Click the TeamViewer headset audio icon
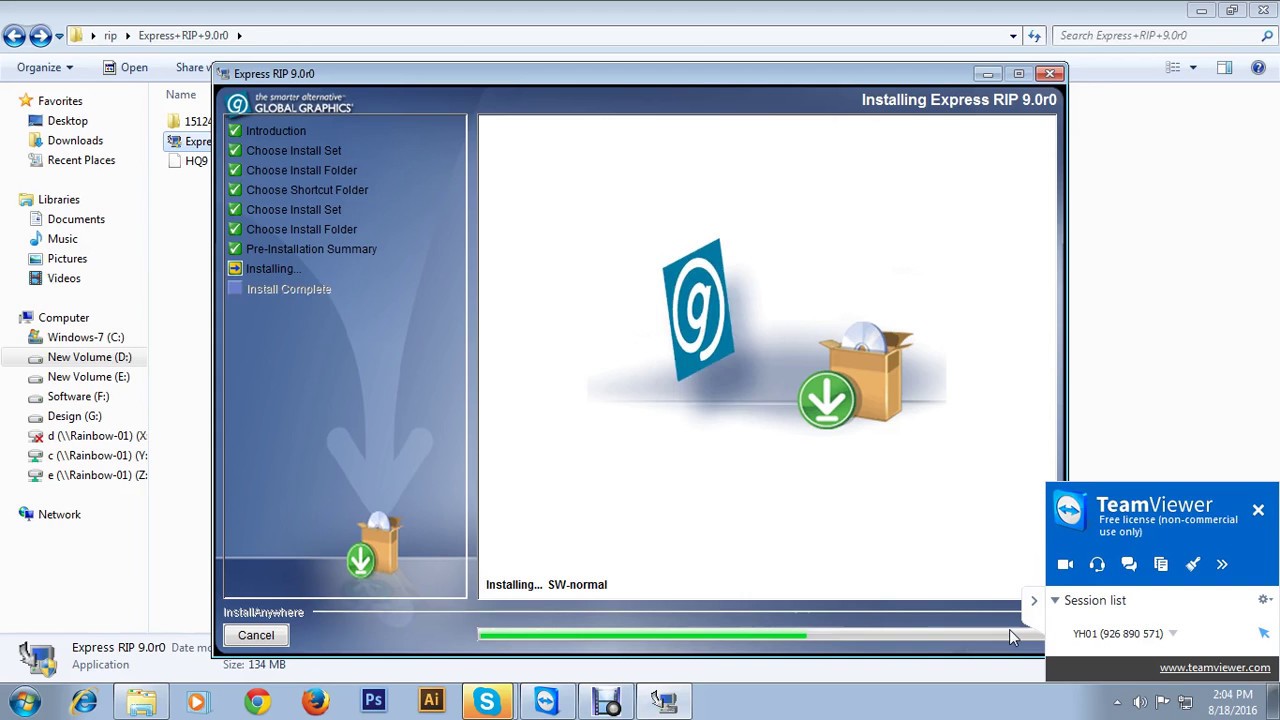This screenshot has width=1280, height=720. (x=1097, y=564)
